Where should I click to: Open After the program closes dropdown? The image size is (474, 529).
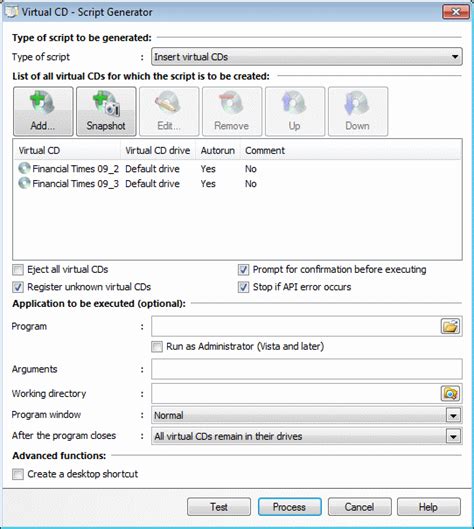pos(307,436)
